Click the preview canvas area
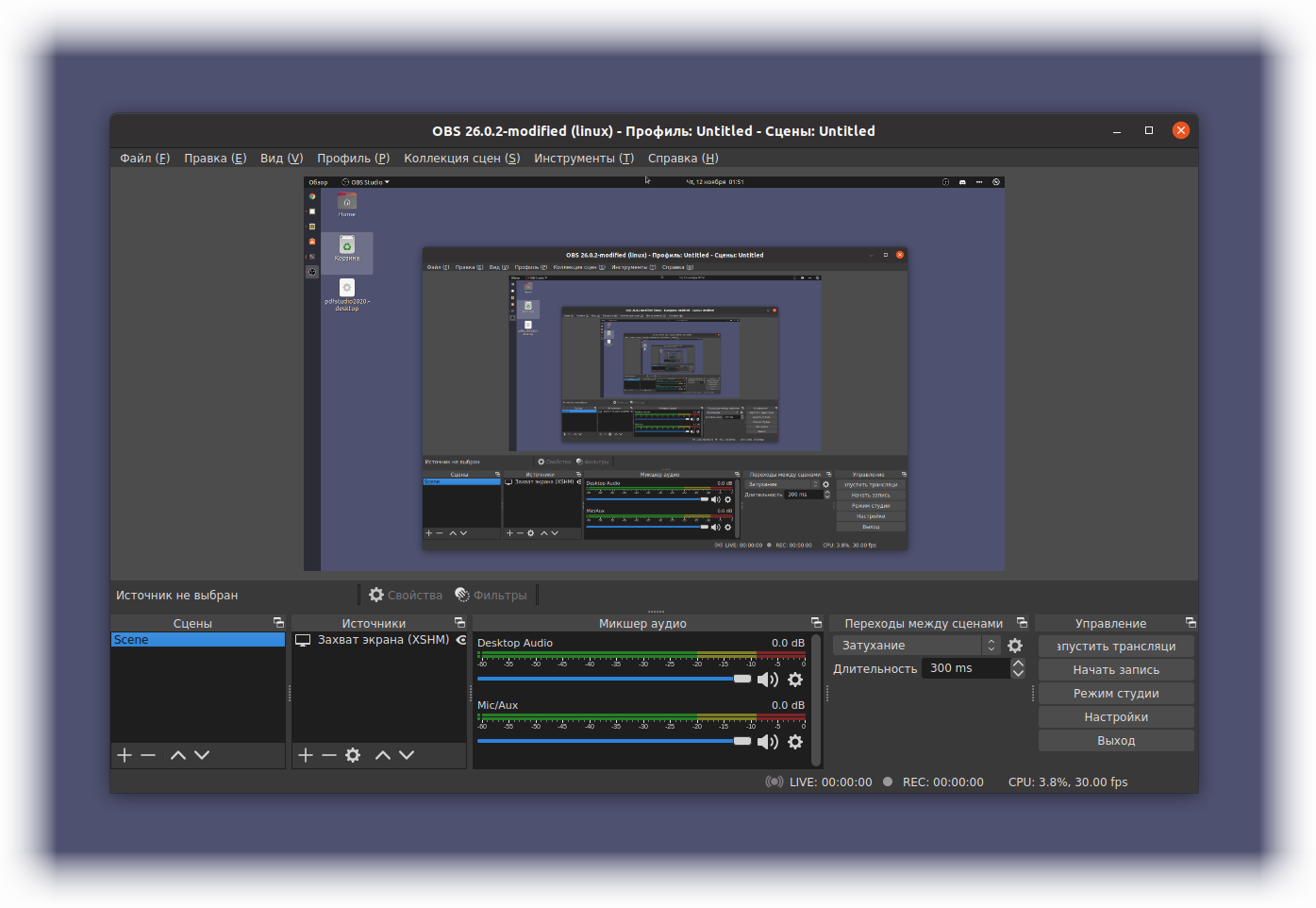The image size is (1316, 908). [x=654, y=374]
